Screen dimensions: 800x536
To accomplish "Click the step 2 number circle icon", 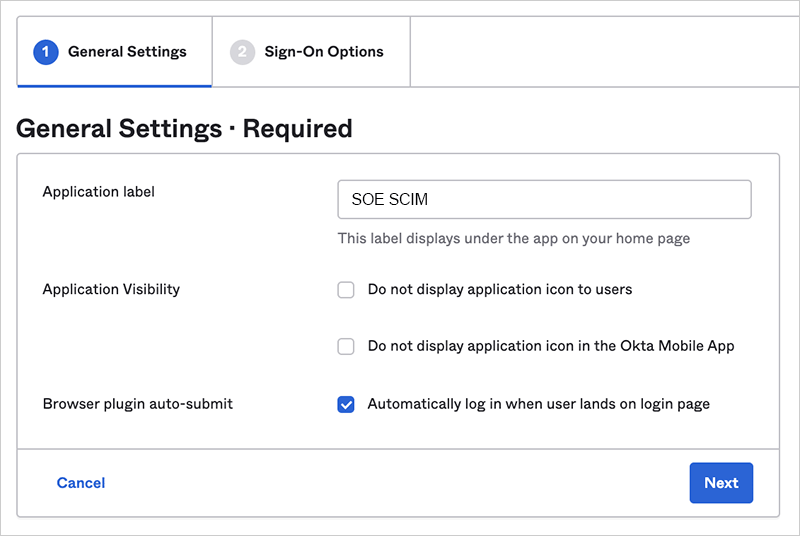I will coord(242,52).
